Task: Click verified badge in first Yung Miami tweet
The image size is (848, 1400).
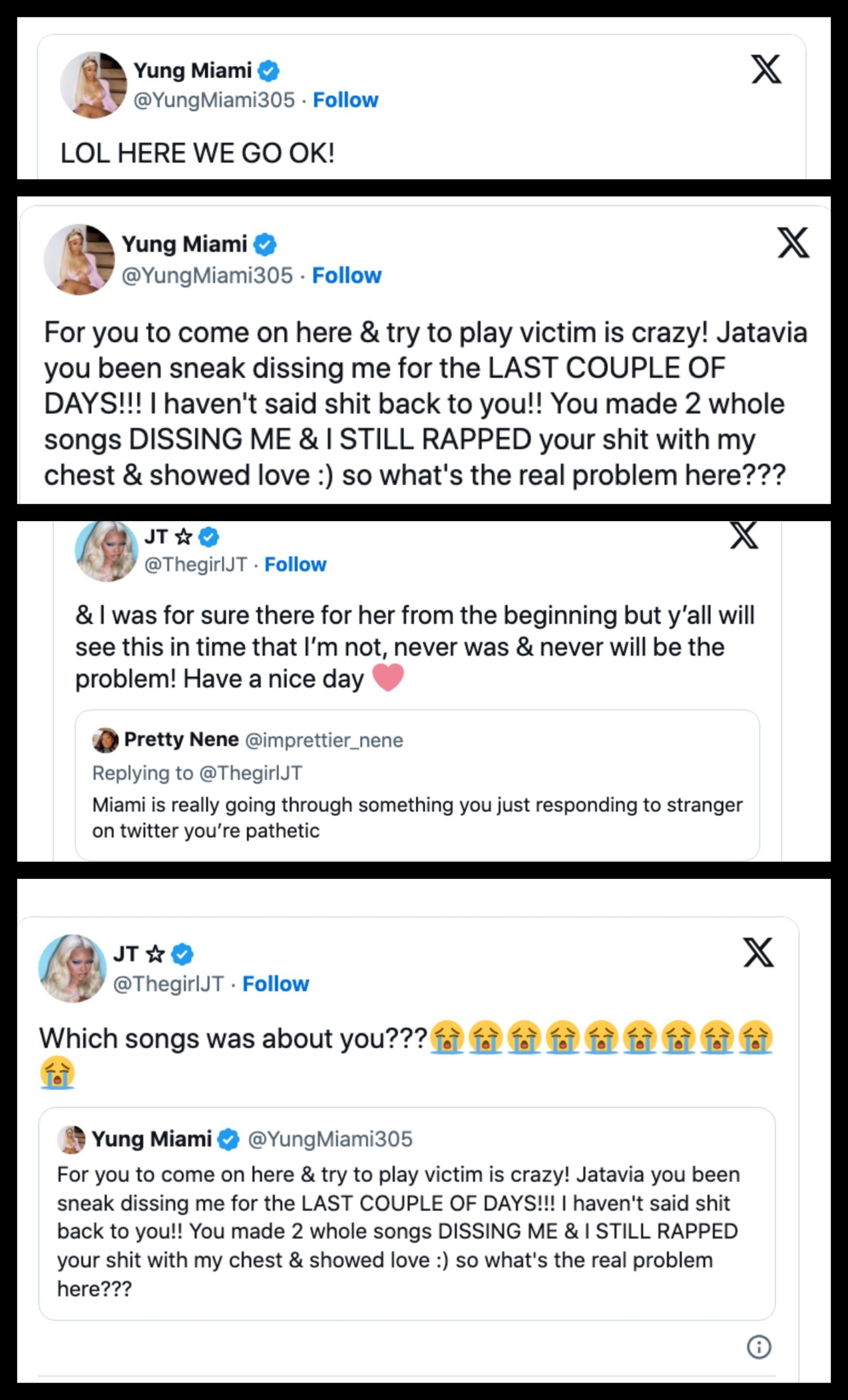Action: (x=268, y=71)
